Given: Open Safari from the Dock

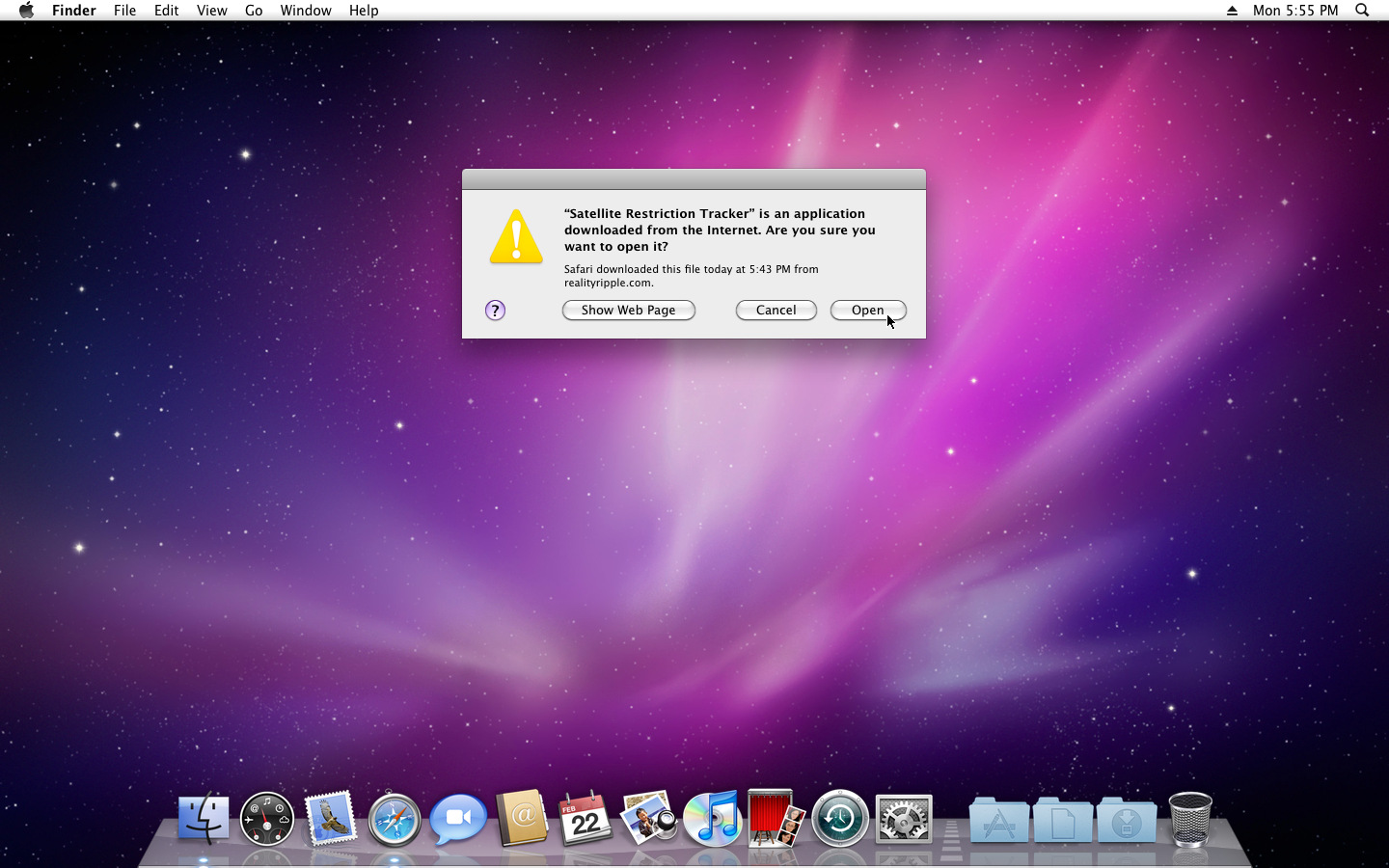Looking at the screenshot, I should 395,819.
